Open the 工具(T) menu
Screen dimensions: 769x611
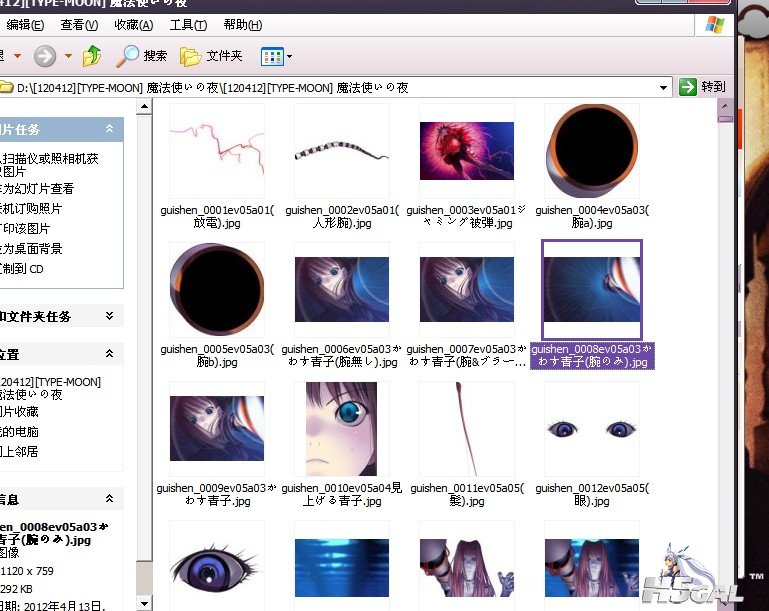click(188, 25)
